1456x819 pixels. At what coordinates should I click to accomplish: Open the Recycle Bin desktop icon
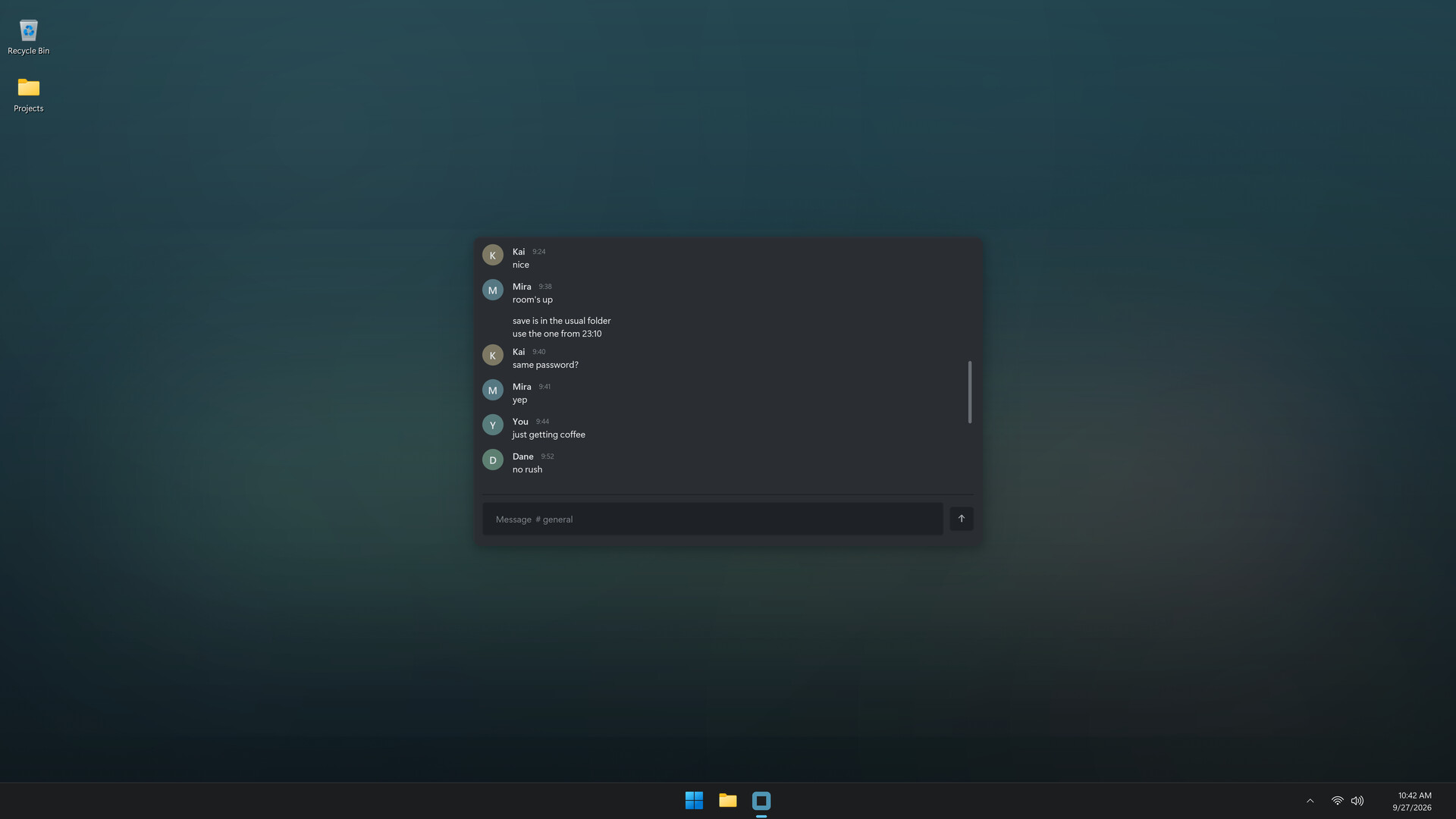pyautogui.click(x=28, y=36)
